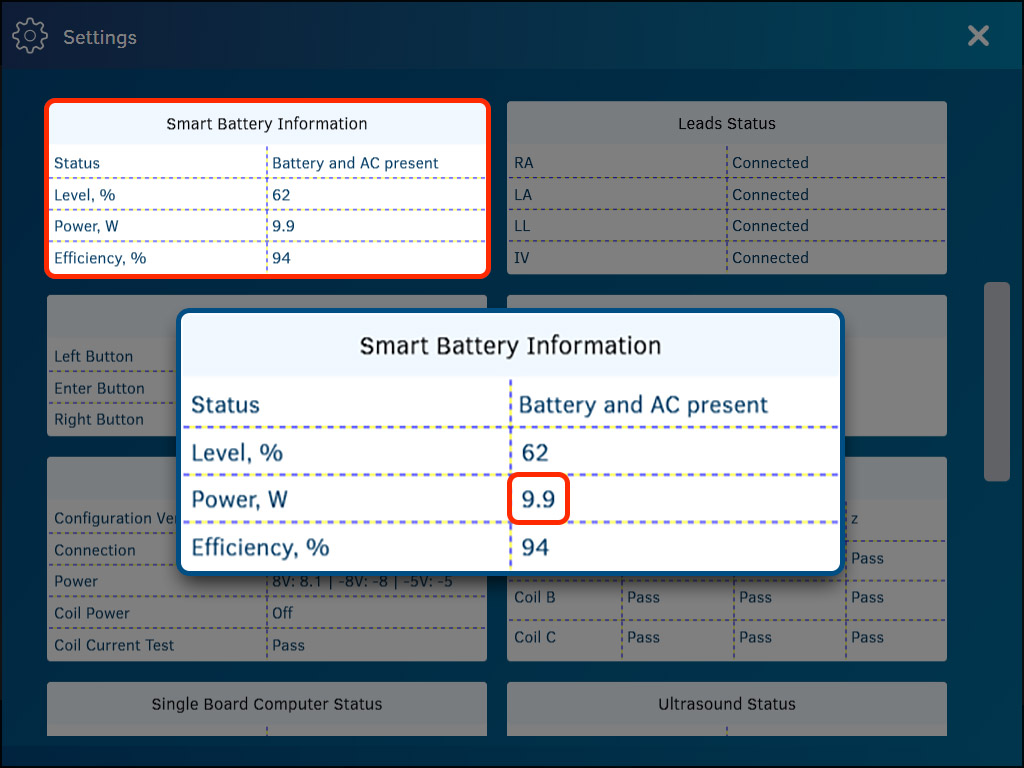Open the Ultrasound Status panel header
This screenshot has height=768, width=1024.
coord(727,704)
